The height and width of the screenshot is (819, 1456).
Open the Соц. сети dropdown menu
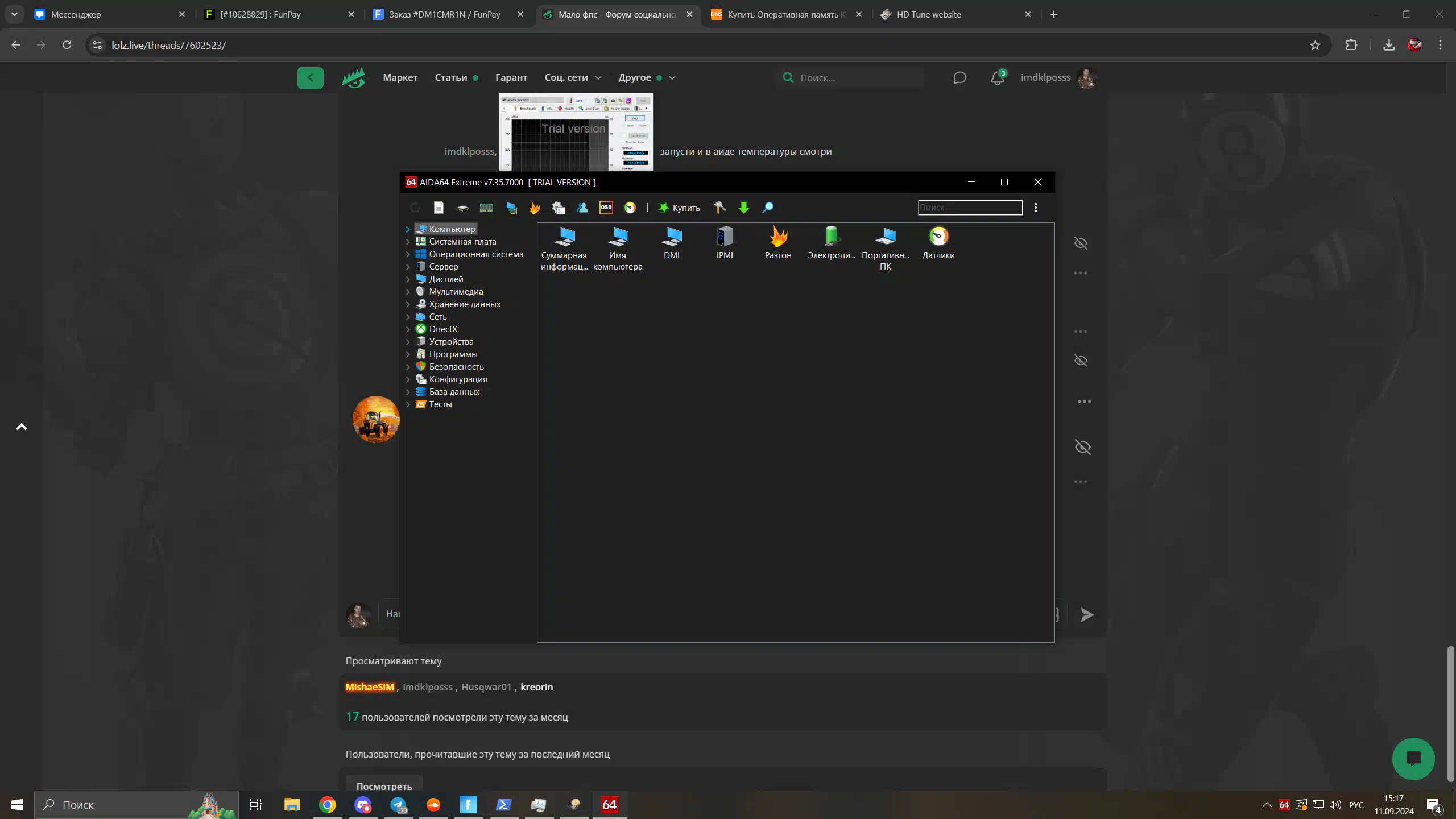[573, 77]
